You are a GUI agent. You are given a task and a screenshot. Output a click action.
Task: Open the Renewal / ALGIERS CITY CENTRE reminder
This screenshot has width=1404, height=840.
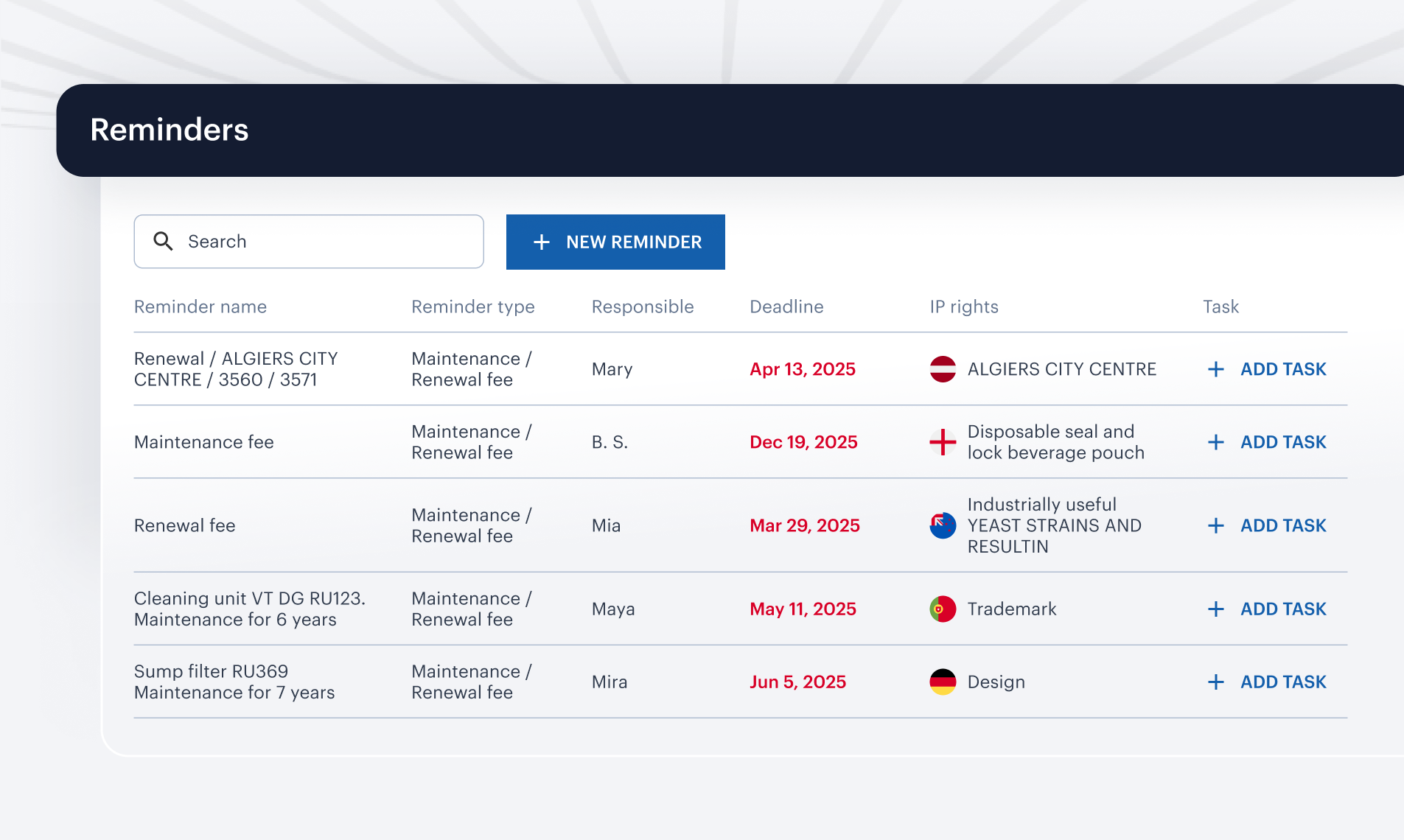236,369
